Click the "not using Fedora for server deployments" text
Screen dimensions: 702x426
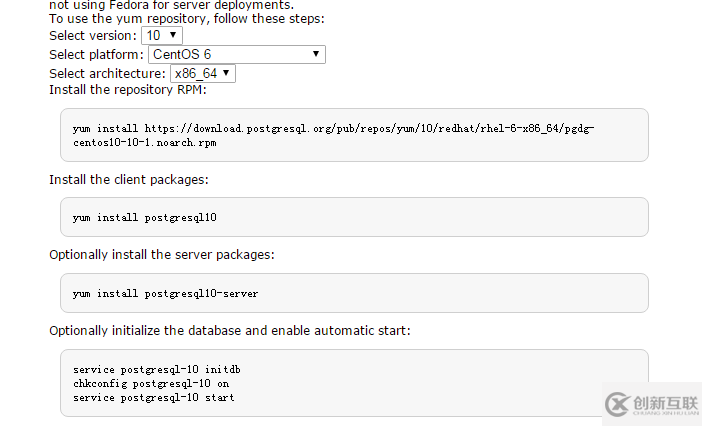[x=171, y=5]
